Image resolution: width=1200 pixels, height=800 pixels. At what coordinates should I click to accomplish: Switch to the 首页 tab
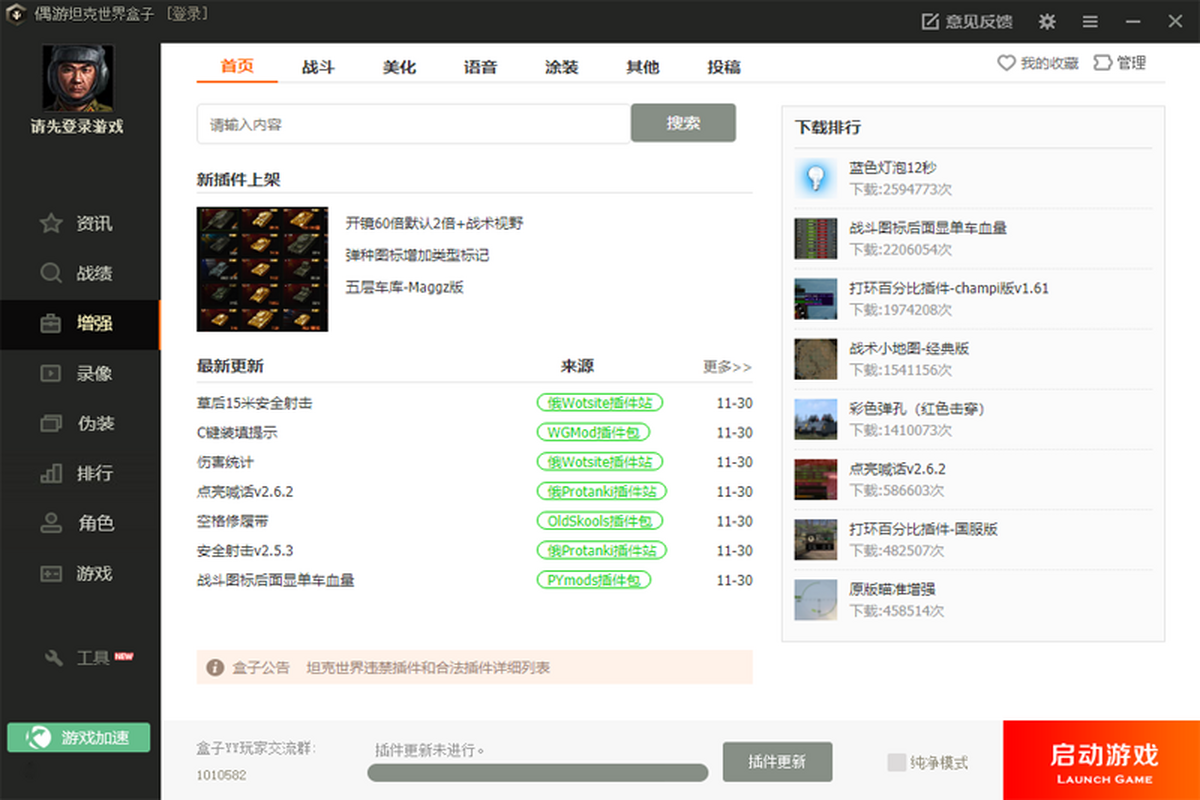point(237,67)
